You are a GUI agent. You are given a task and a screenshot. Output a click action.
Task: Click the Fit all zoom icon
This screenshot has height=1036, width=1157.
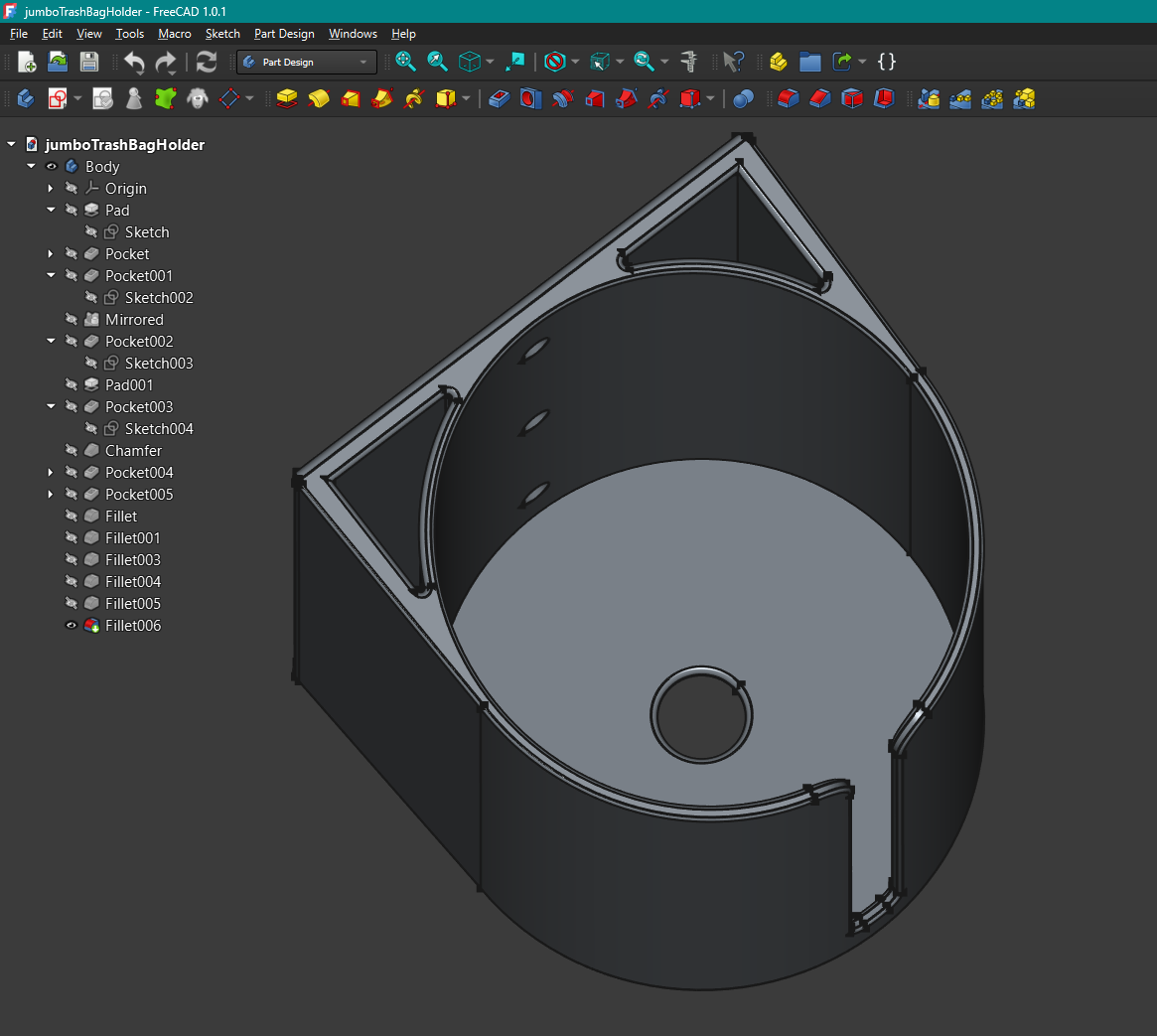(x=405, y=62)
